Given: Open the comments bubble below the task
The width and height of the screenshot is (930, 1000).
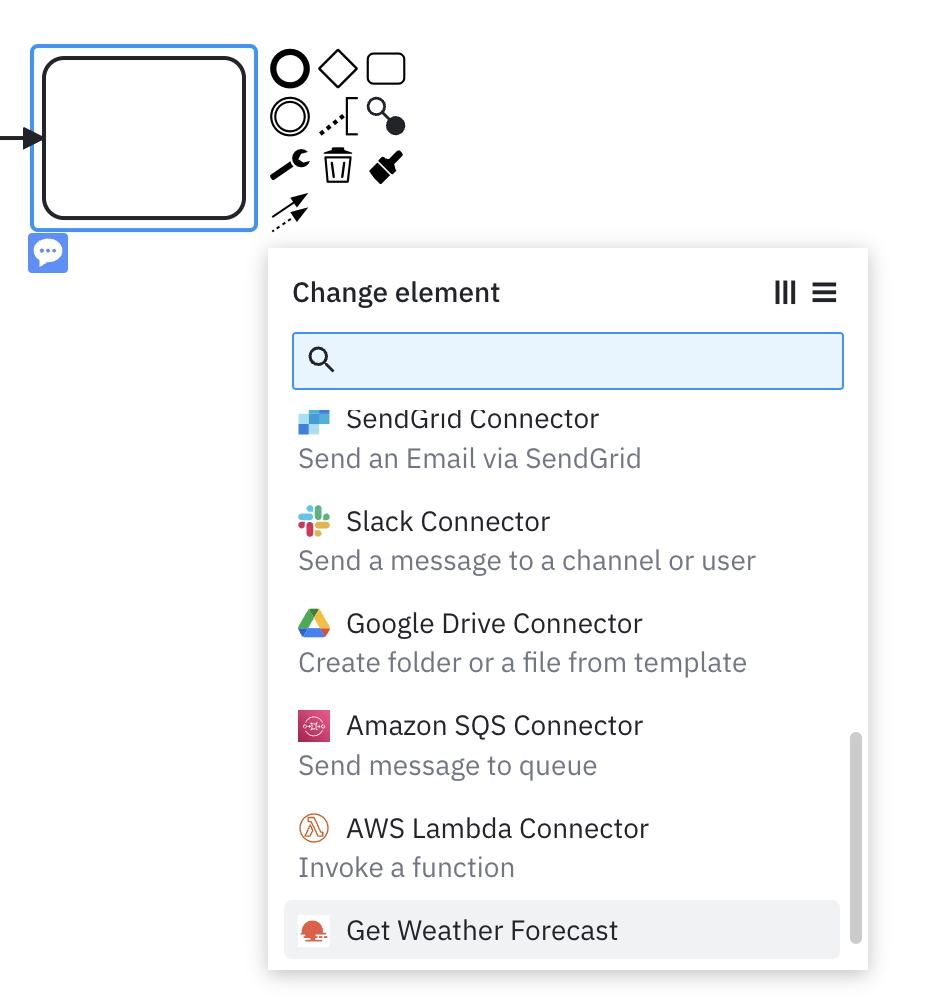Looking at the screenshot, I should click(x=48, y=253).
